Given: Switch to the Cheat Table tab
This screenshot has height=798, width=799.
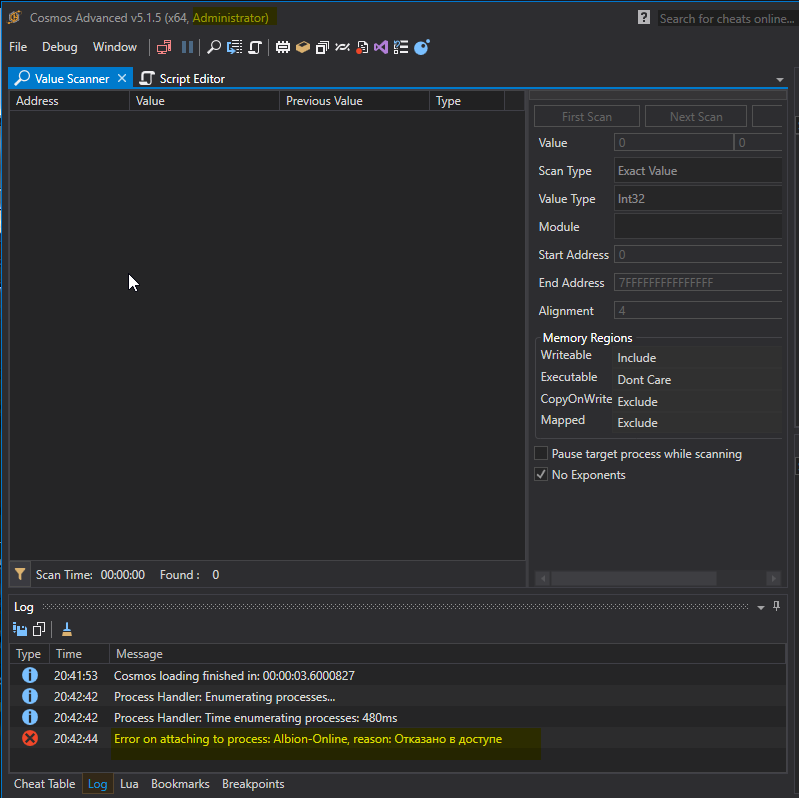Looking at the screenshot, I should pyautogui.click(x=44, y=784).
